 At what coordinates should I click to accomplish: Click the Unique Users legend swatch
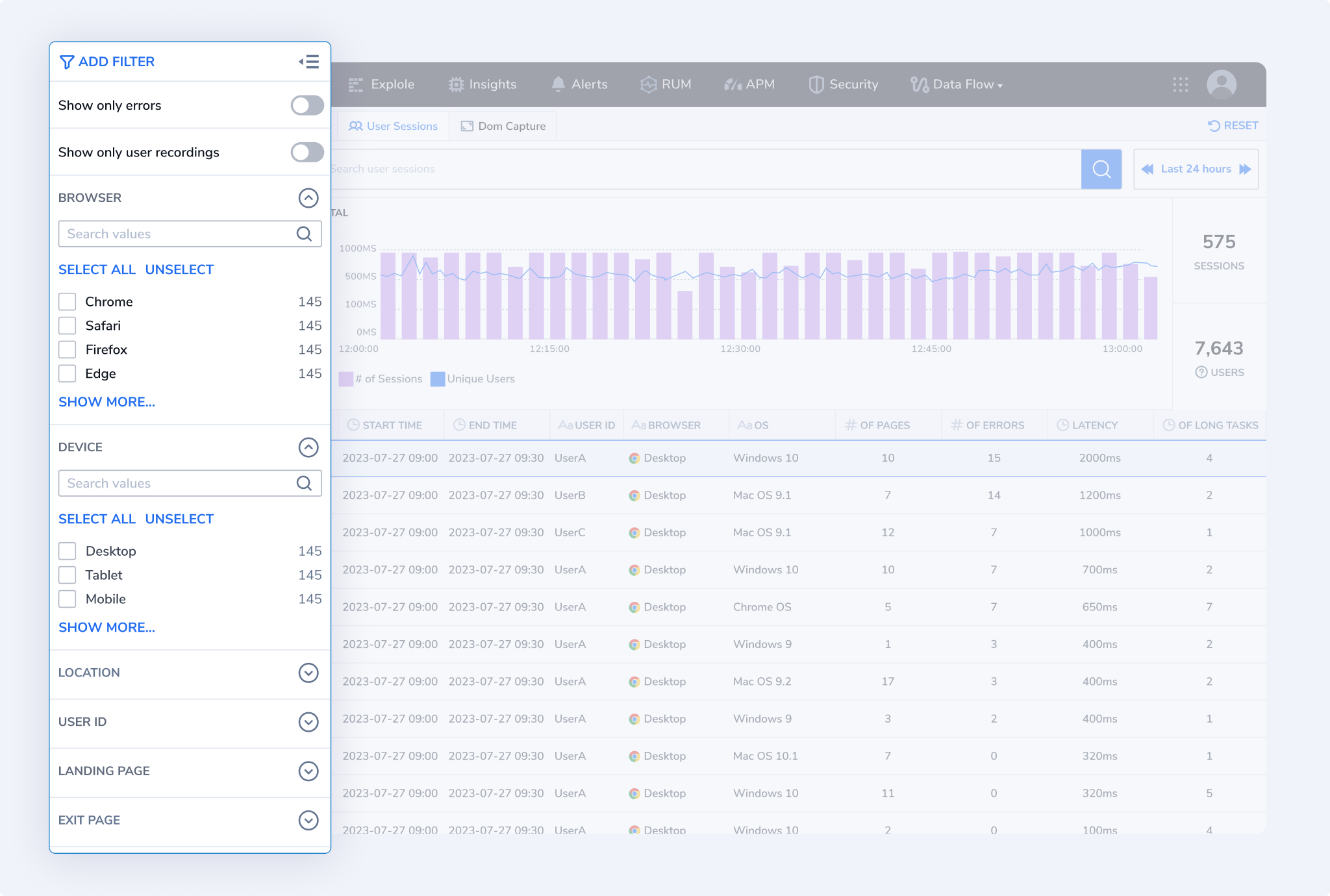point(438,379)
